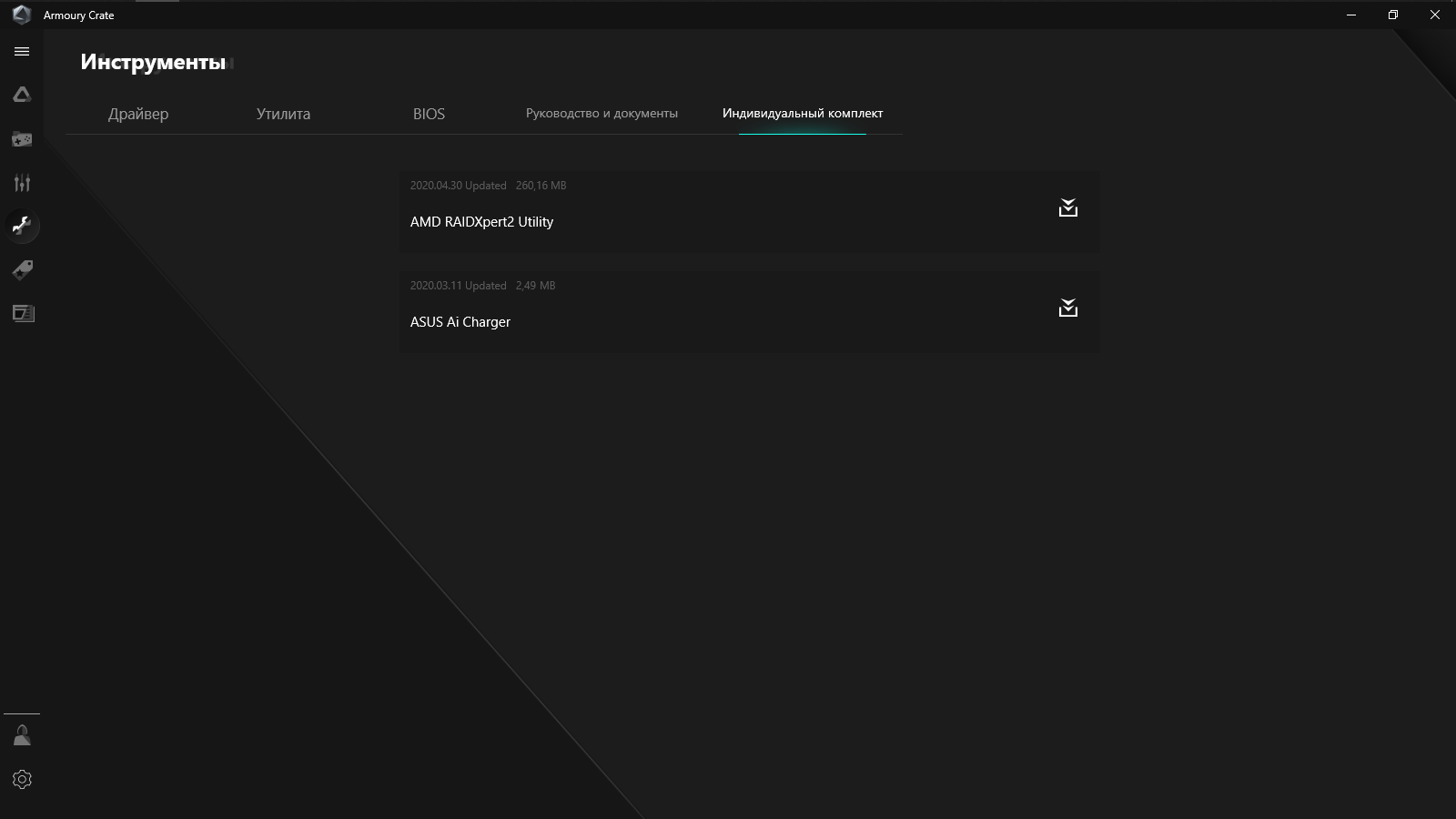This screenshot has height=819, width=1456.
Task: Open the Руководство и документы tab
Action: click(x=602, y=114)
